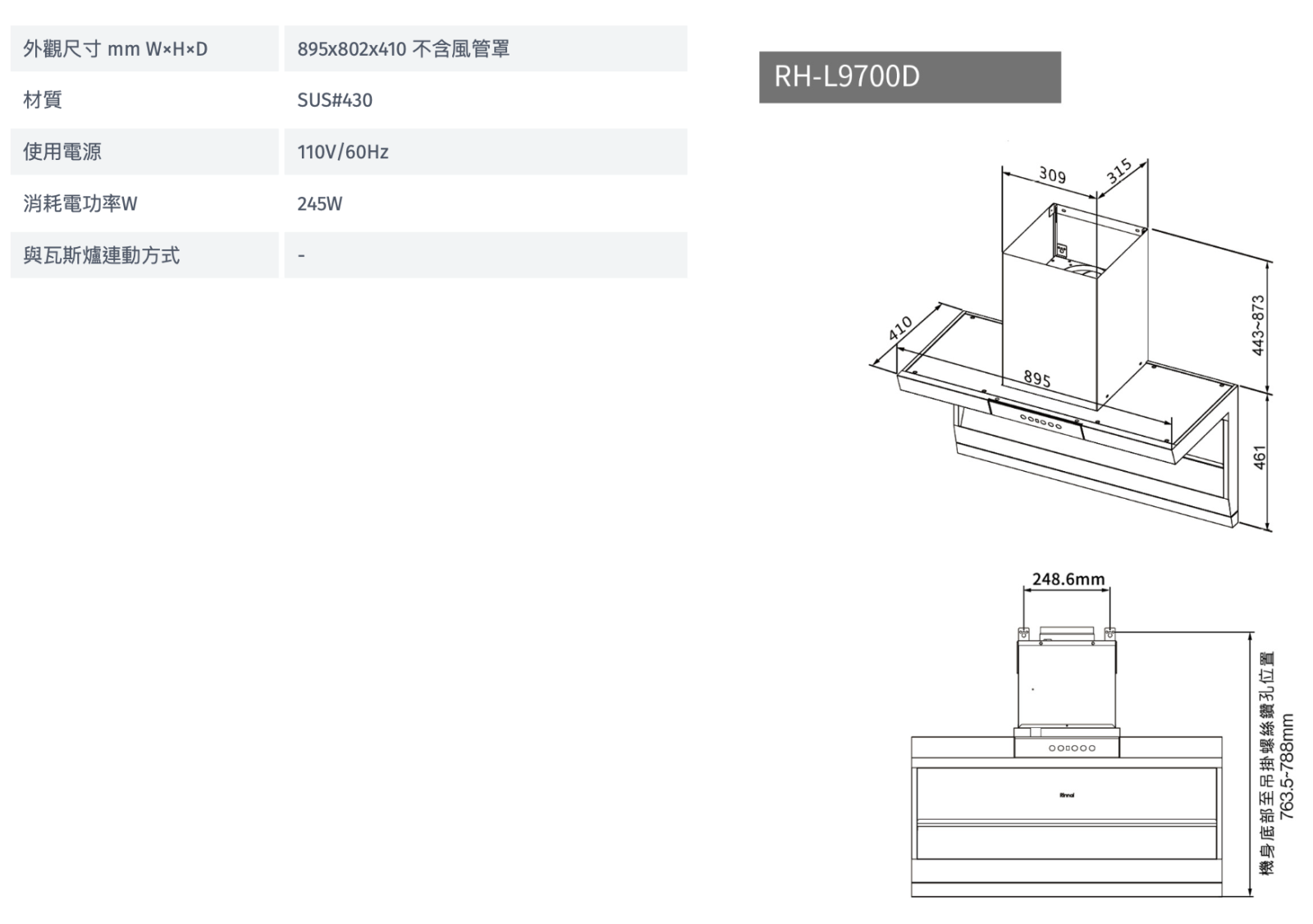Click the '410' depth dimension
Image resolution: width=1313 pixels, height=924 pixels.
(900, 328)
